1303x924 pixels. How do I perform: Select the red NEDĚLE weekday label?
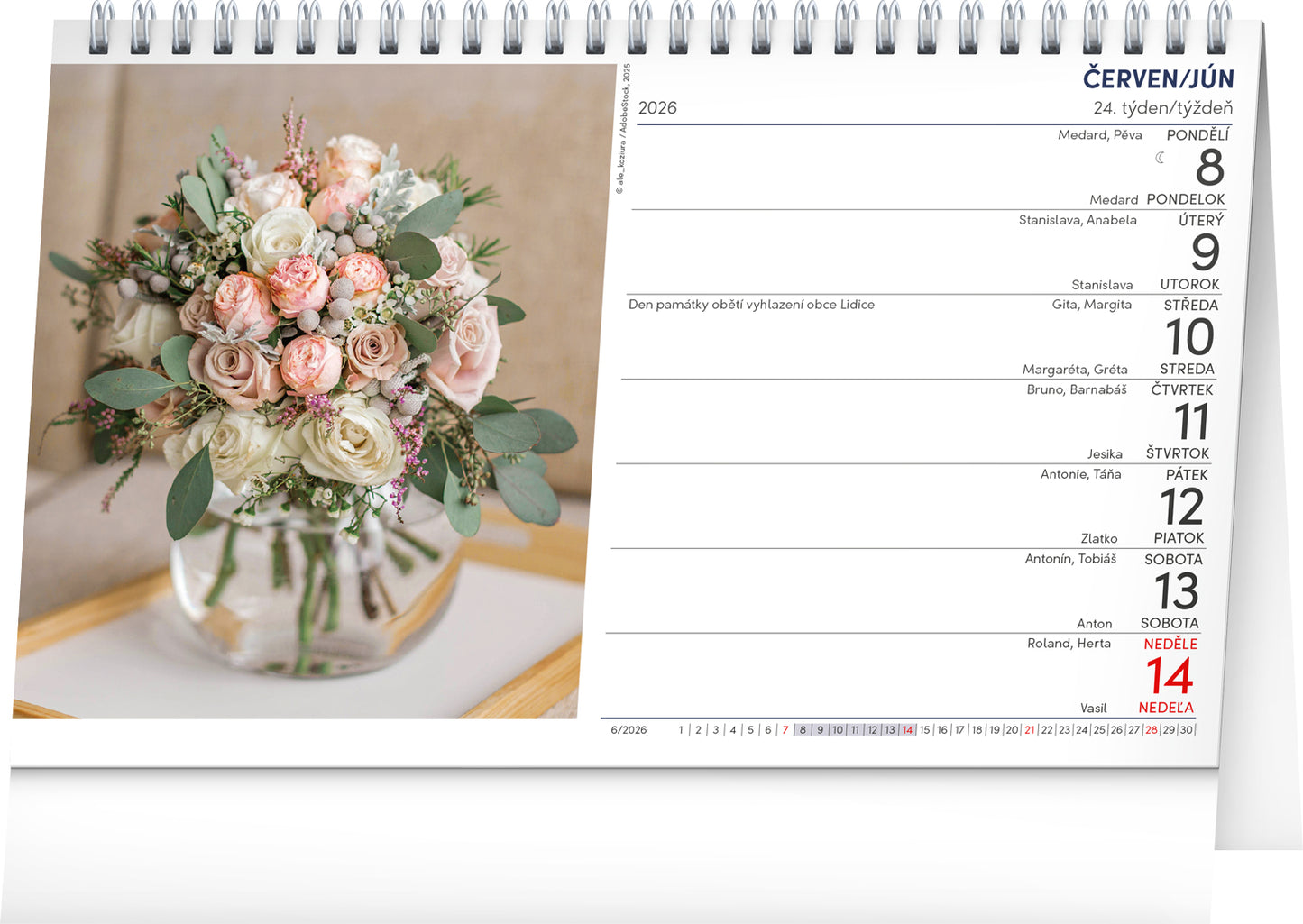pyautogui.click(x=1170, y=644)
